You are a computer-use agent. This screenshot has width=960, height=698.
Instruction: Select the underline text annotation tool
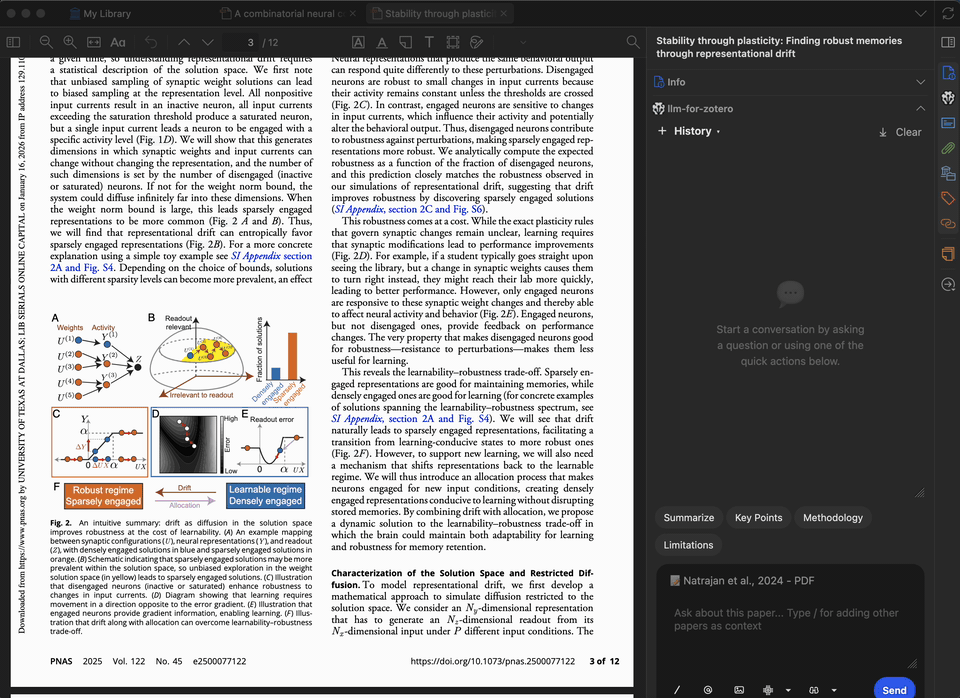tap(382, 42)
